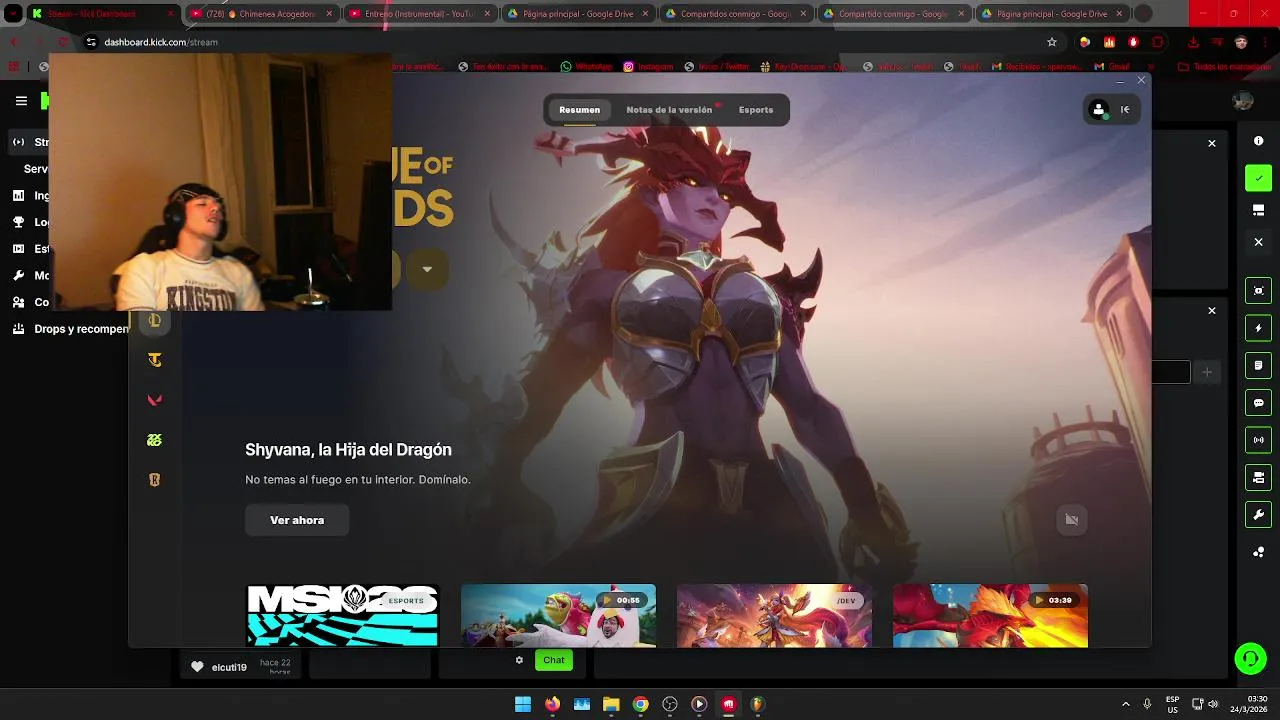
Task: Click the server panels icon in Kick sidebar
Action: coord(1258,478)
